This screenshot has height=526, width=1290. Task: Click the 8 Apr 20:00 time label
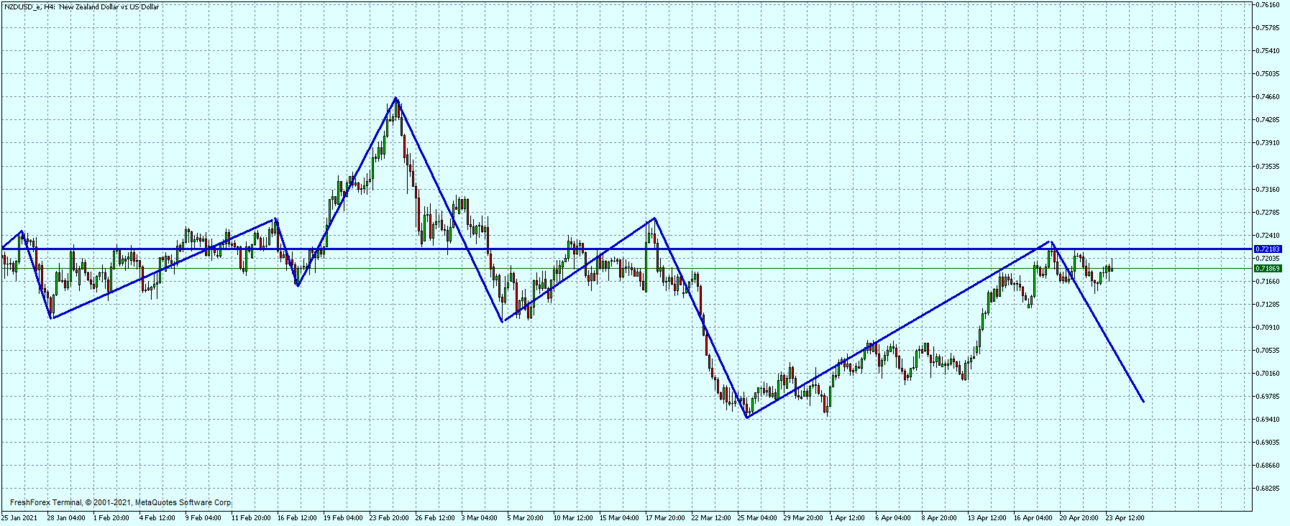click(941, 519)
